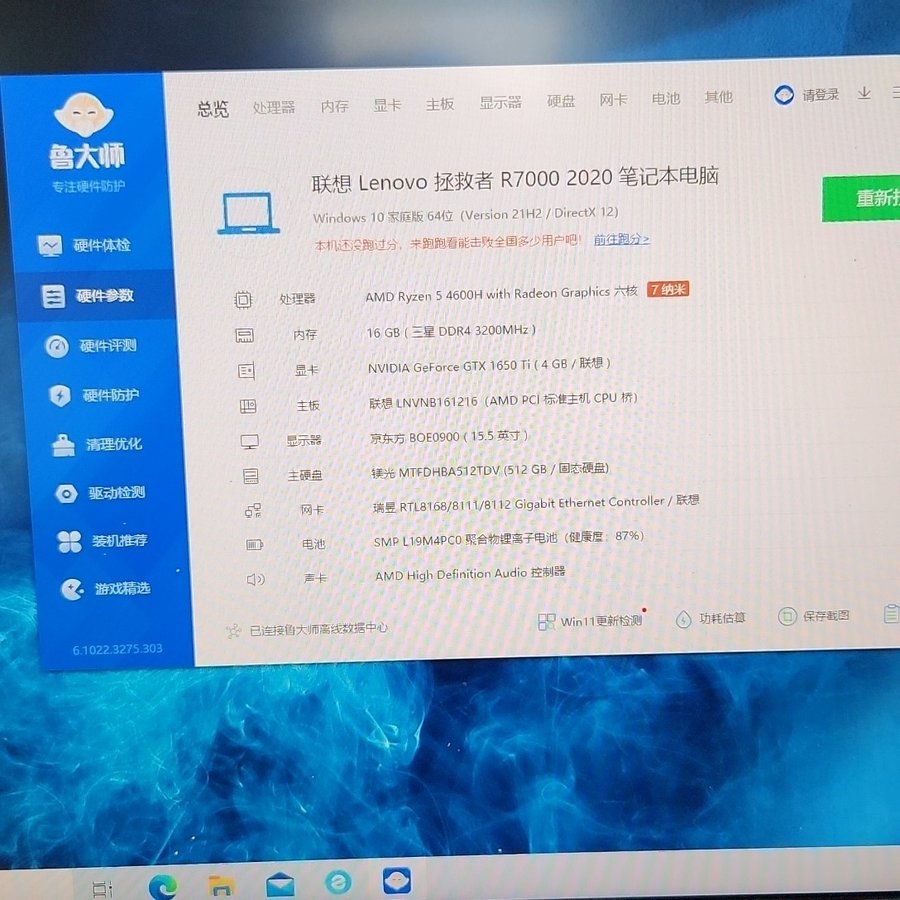Switch to the 主板 tab

point(440,104)
